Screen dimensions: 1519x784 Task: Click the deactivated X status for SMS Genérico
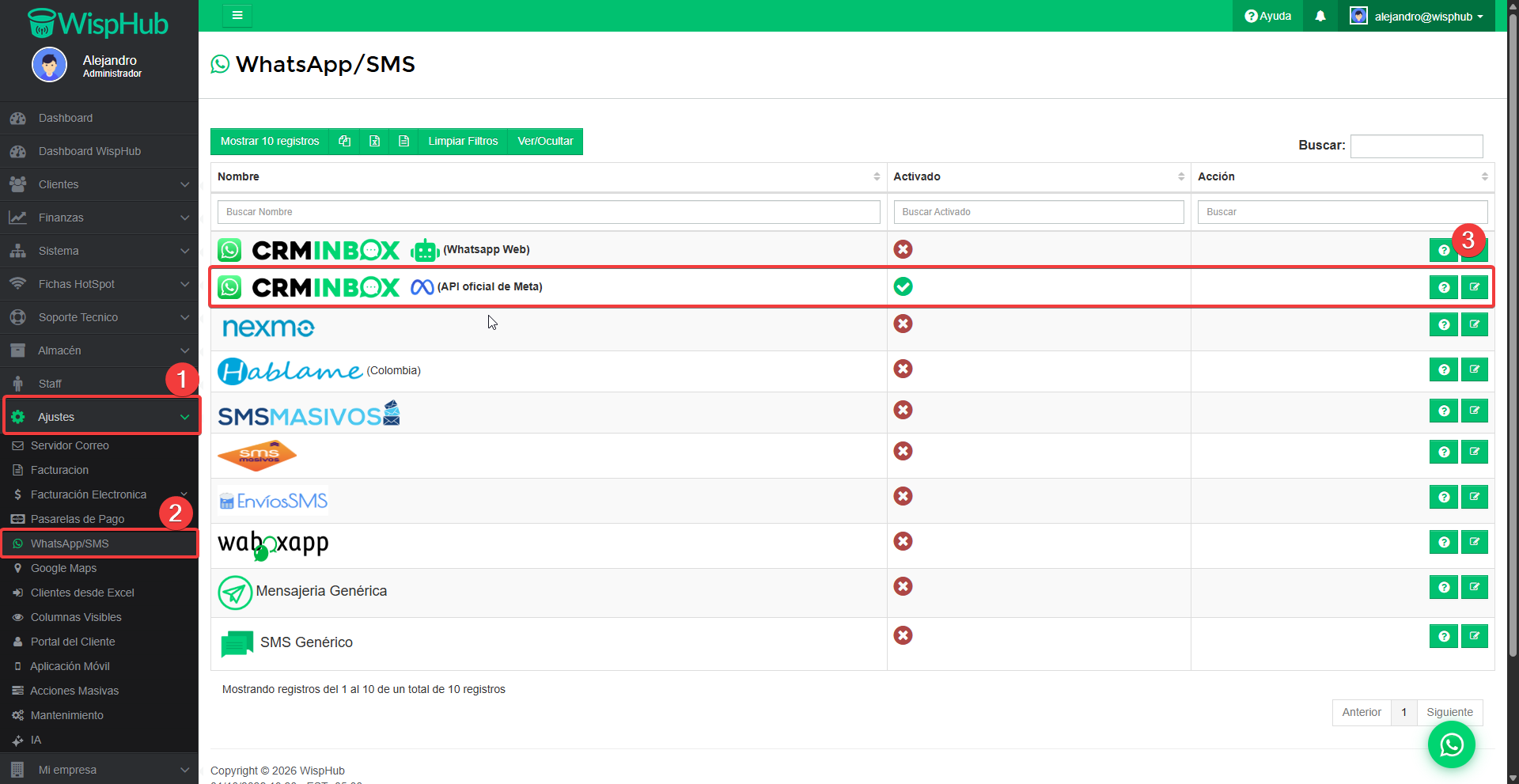click(903, 635)
